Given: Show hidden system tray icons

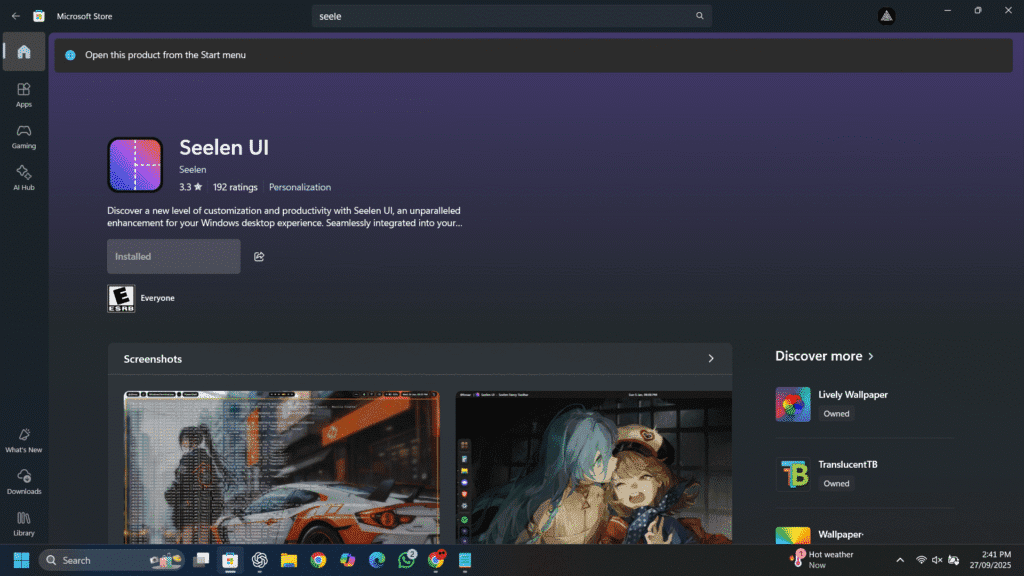Looking at the screenshot, I should click(900, 560).
